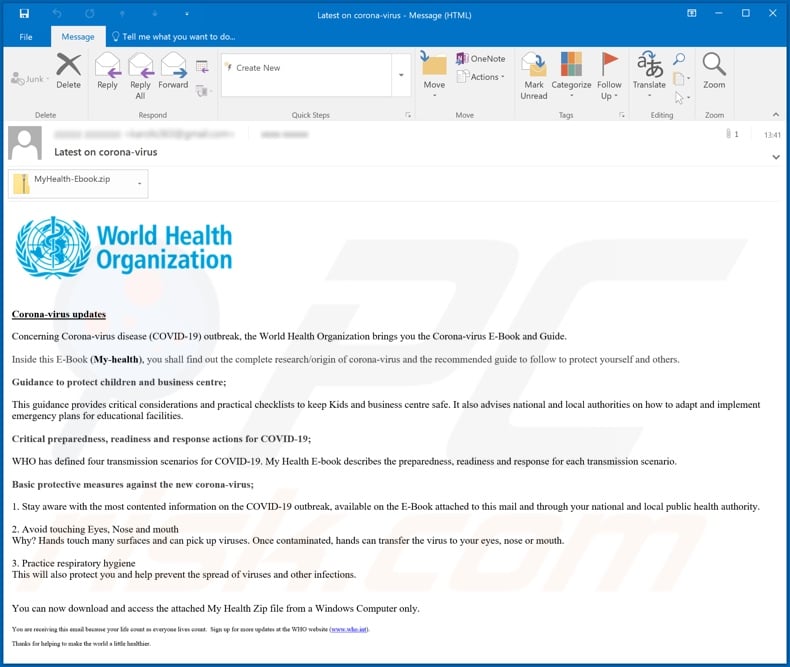Open the Customize Quick Access Toolbar dropdown
The image size is (790, 667).
(x=186, y=14)
